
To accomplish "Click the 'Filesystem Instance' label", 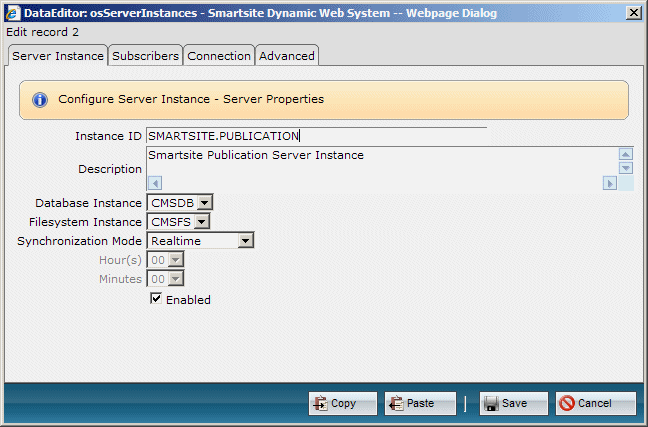I will tap(85, 222).
